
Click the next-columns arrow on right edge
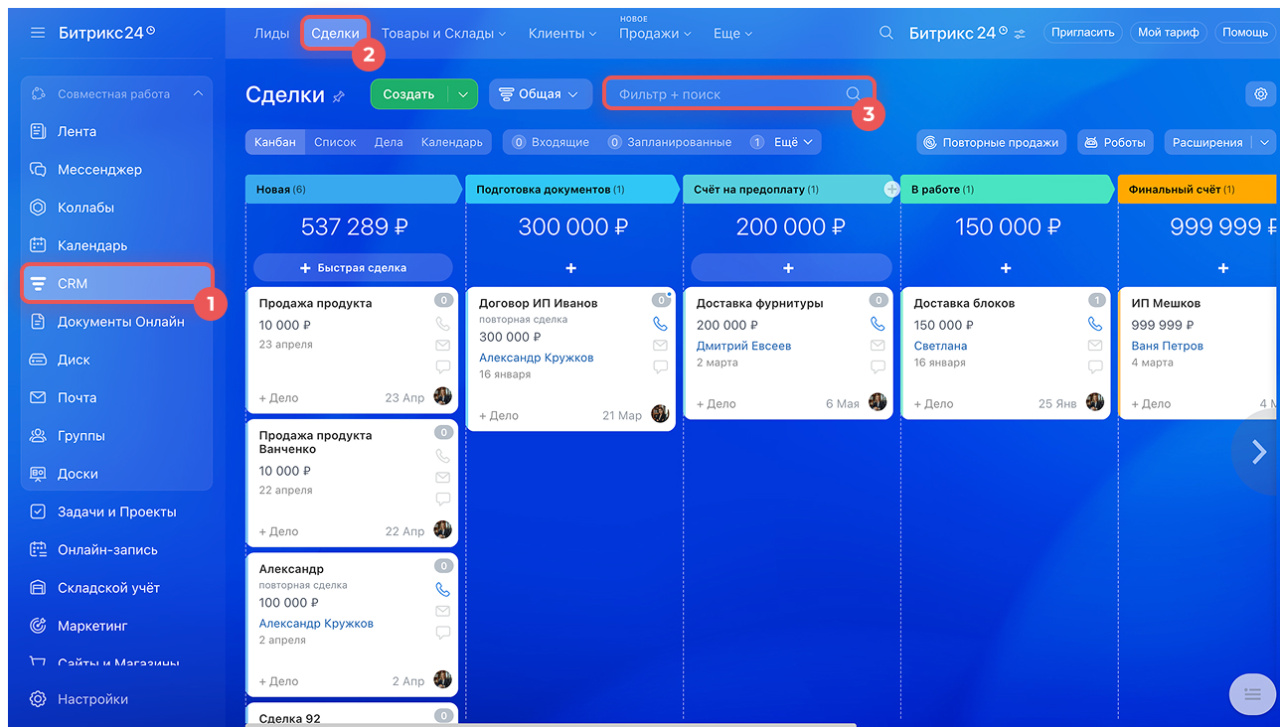pyautogui.click(x=1259, y=452)
